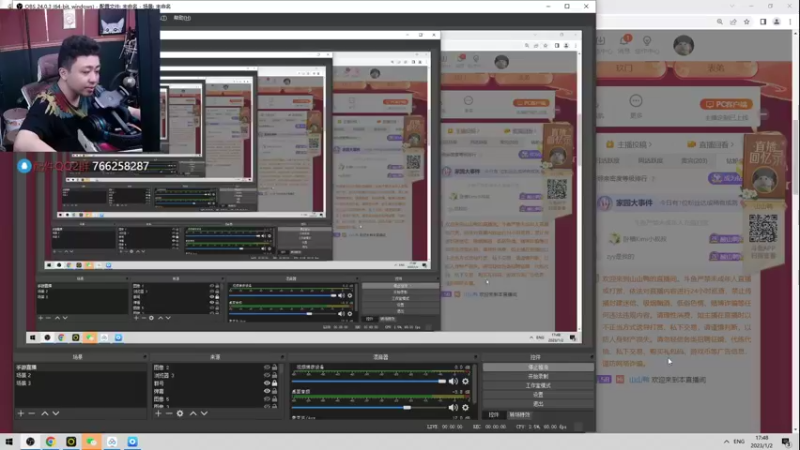This screenshot has height=450, width=800.
Task: Expand the 直播回看 section arrow
Action: point(731,145)
